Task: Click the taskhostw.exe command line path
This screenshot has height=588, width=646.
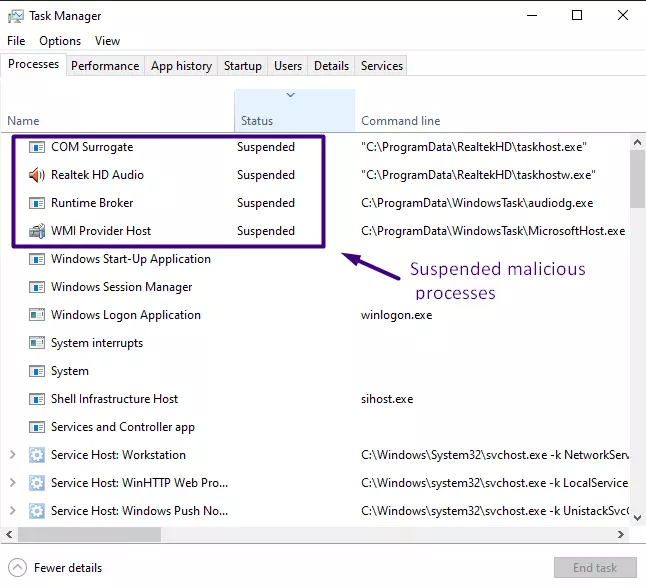Action: pos(478,175)
